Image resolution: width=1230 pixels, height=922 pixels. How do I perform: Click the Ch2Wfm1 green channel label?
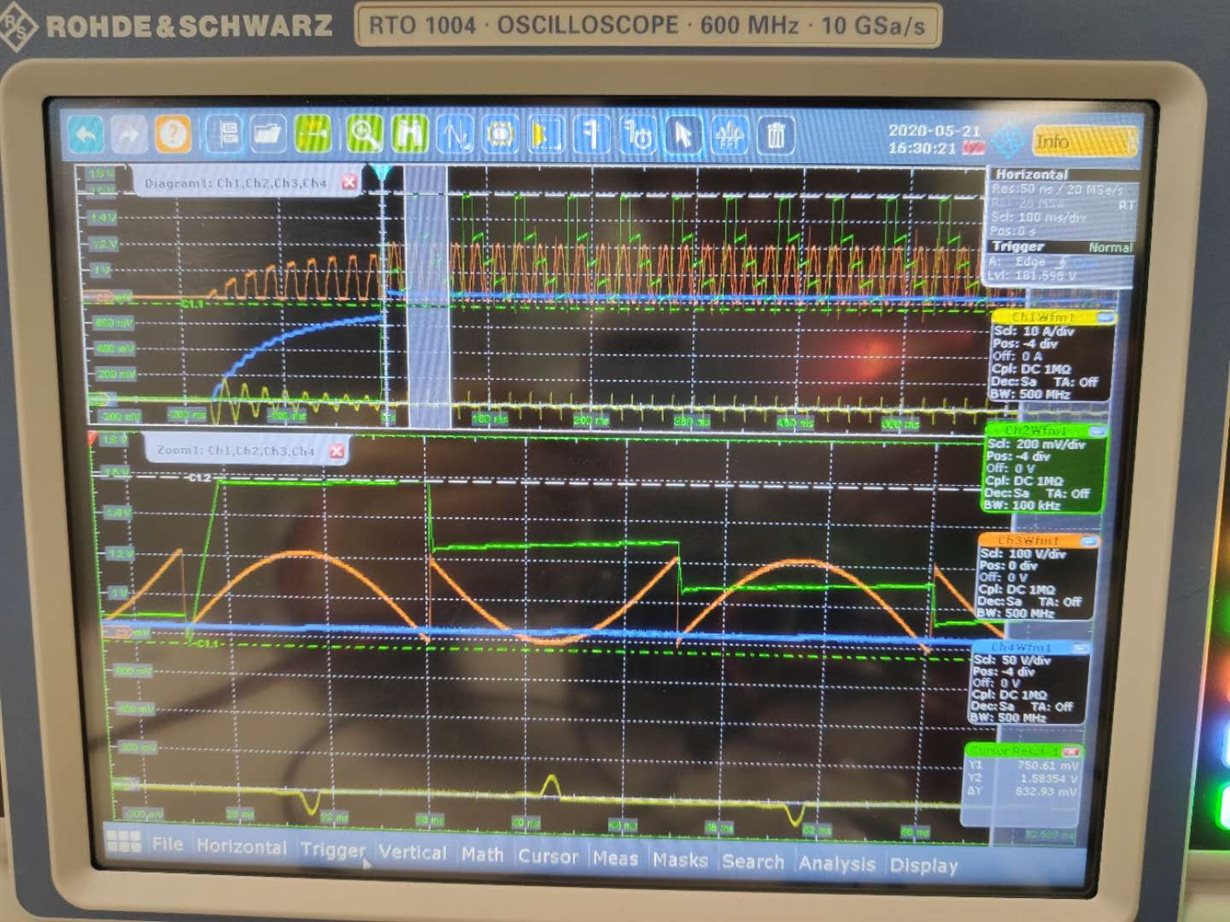pos(1036,430)
